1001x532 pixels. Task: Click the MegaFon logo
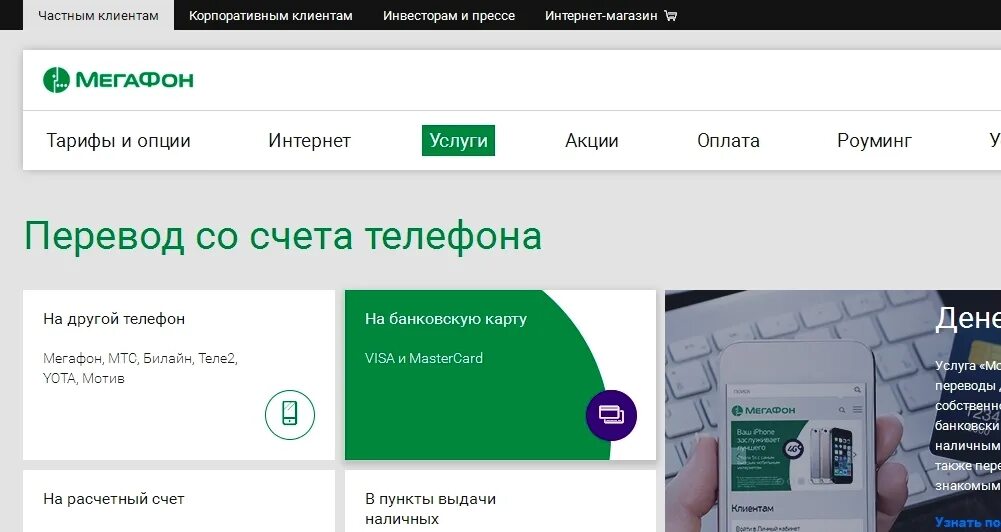pos(118,80)
